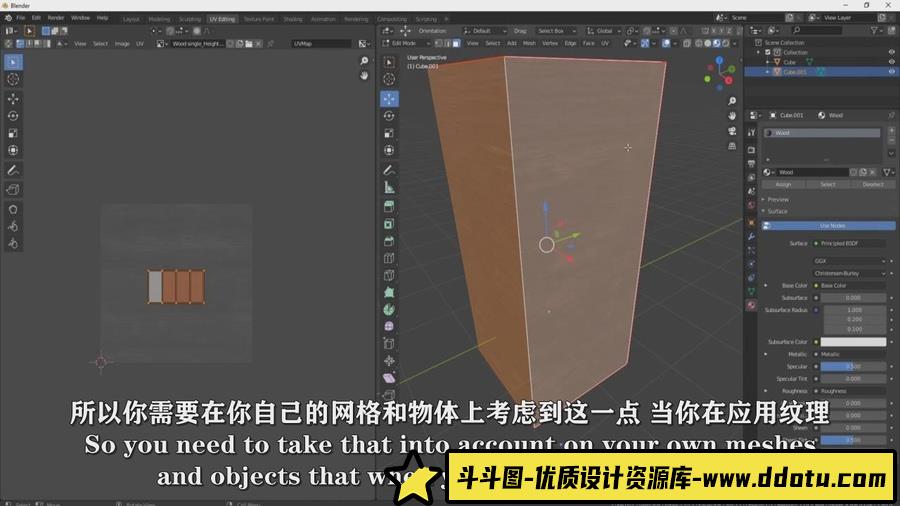
Task: Switch to rendered viewport shading mode
Action: pos(726,43)
